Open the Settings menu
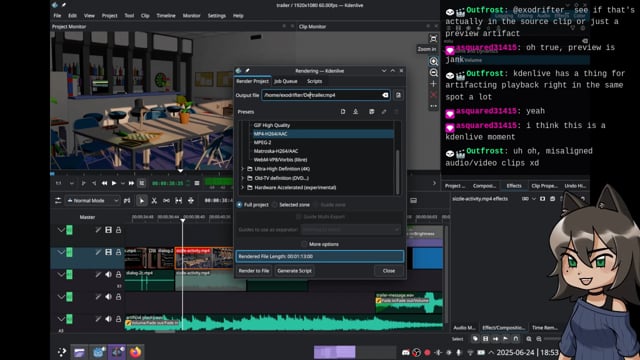 216,16
